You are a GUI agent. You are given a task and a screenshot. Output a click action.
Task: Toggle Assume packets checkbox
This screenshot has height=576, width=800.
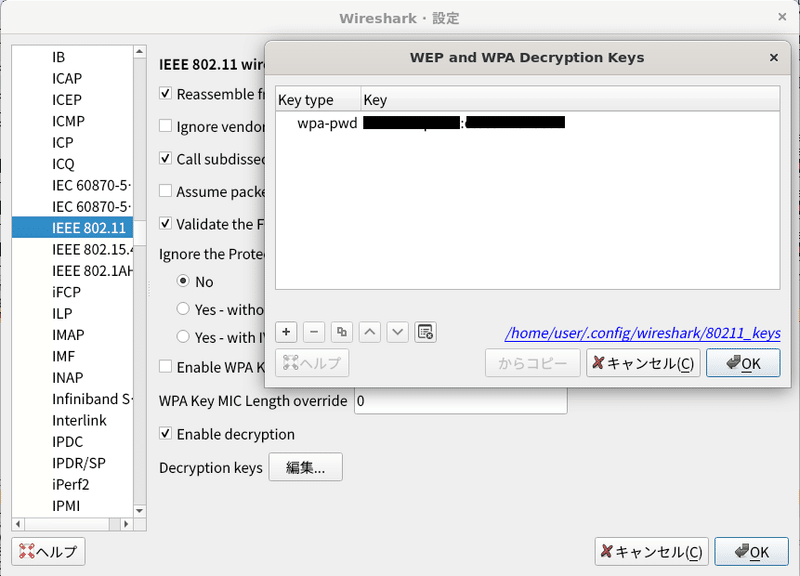165,191
